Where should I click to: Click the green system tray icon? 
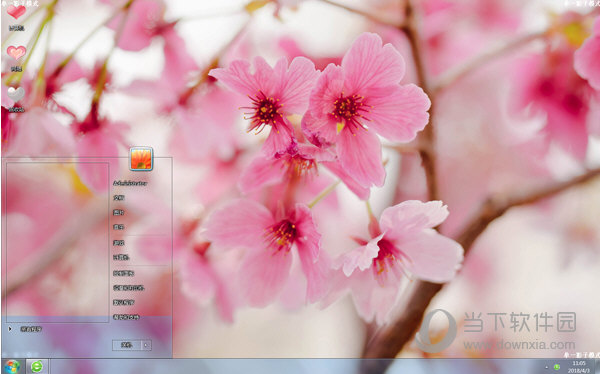[557, 367]
